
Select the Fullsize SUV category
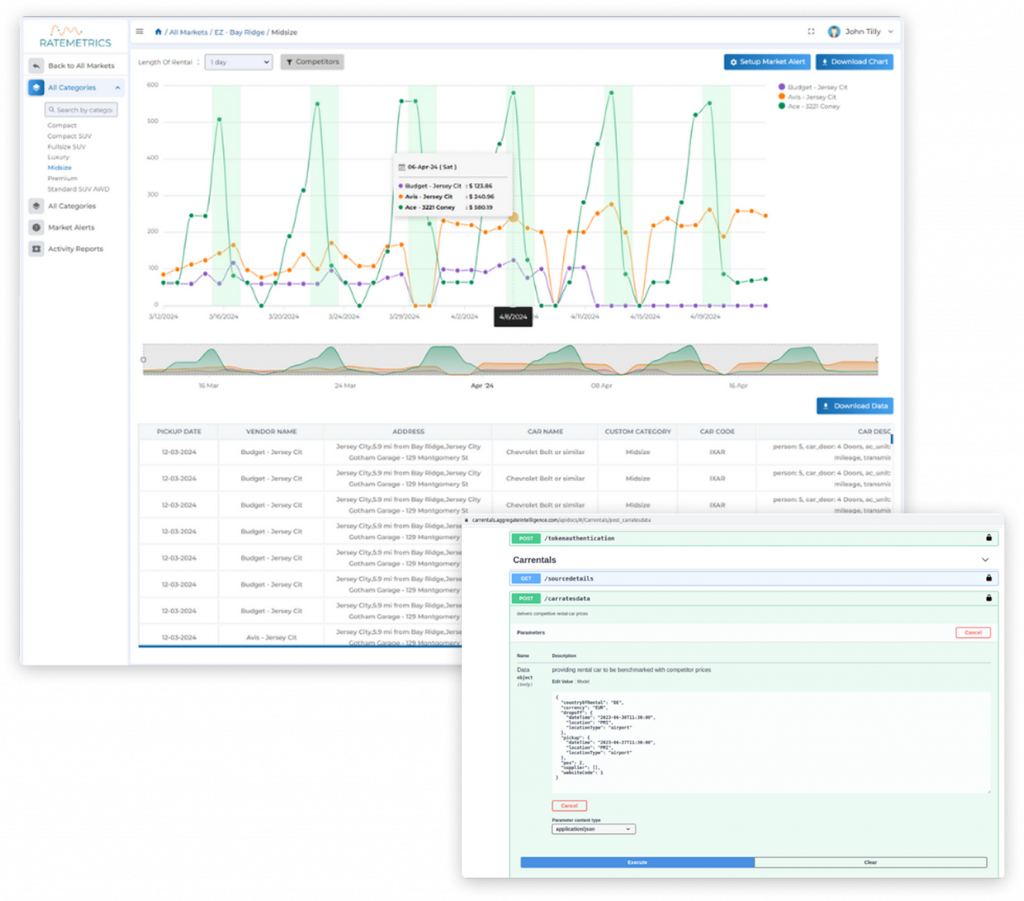(x=66, y=146)
